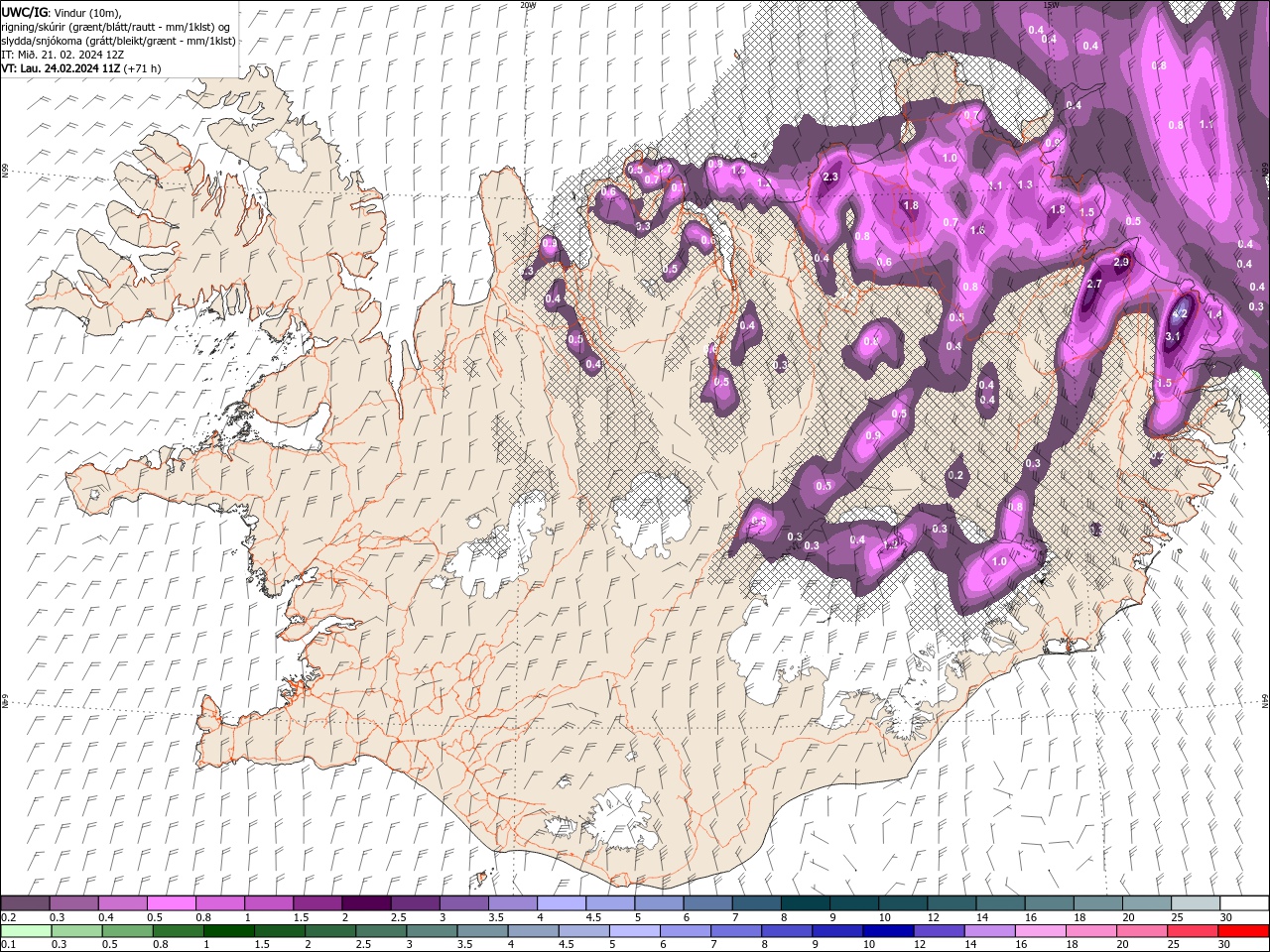
Task: Click the crimson 25–30 swatch in lower scale
Action: 1193,931
